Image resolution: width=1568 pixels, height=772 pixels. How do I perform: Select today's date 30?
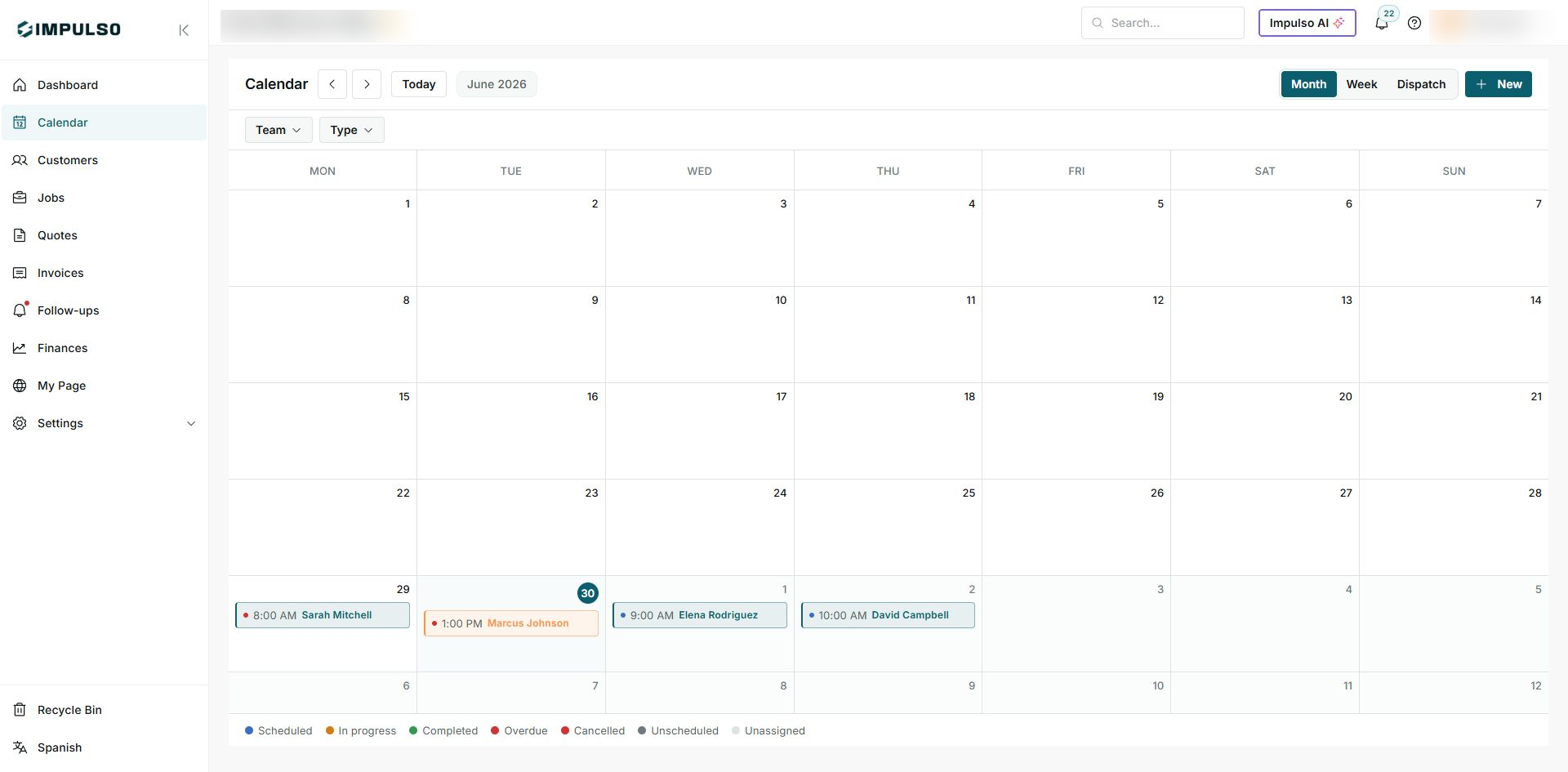click(x=588, y=593)
